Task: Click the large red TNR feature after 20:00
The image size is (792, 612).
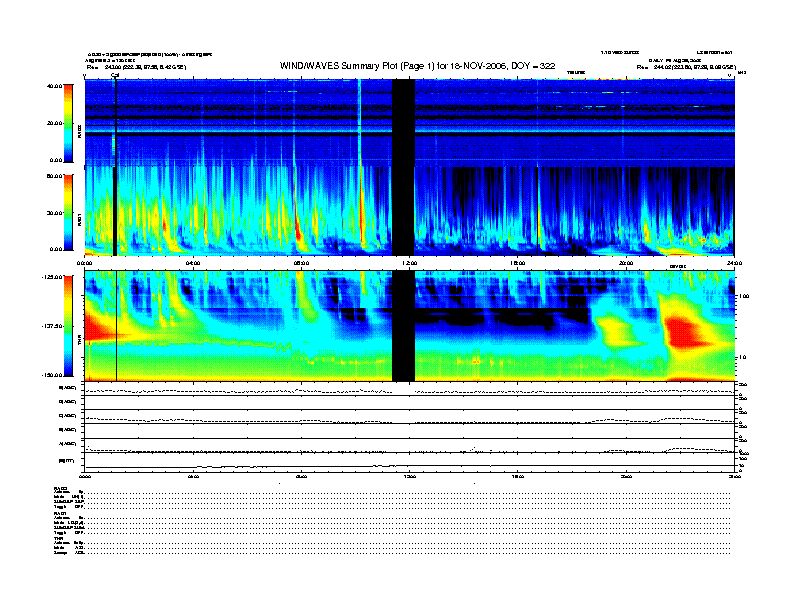Action: (x=686, y=331)
